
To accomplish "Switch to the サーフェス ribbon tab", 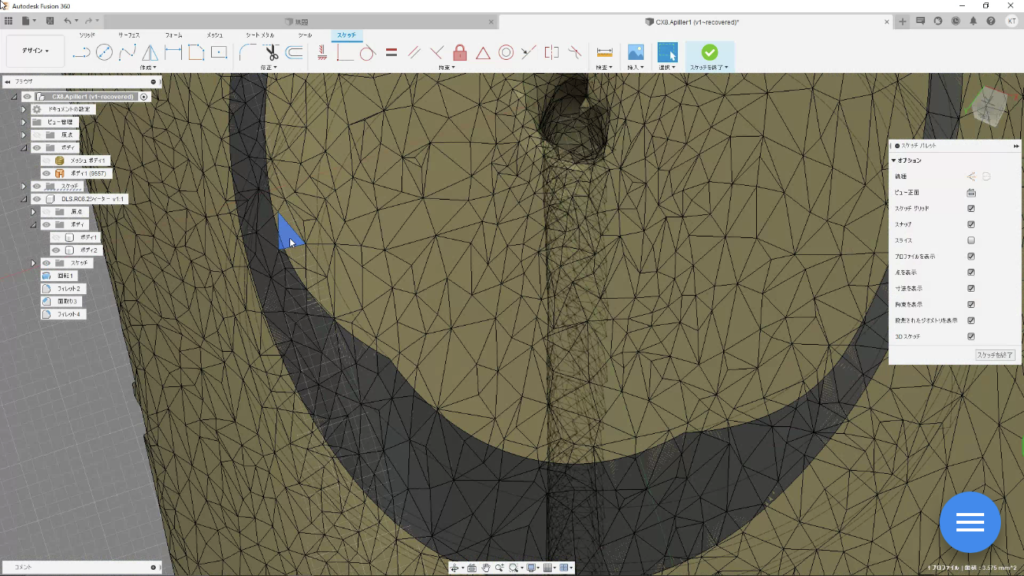I will click(130, 35).
